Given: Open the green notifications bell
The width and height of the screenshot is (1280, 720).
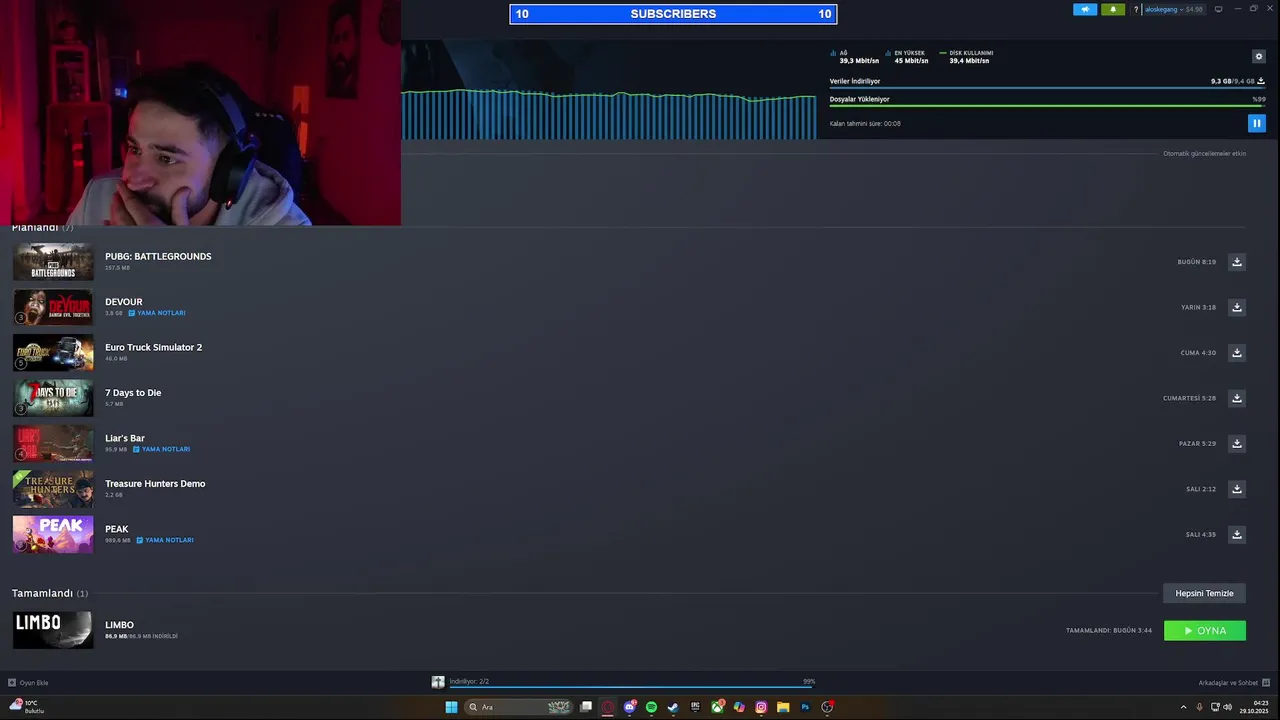Looking at the screenshot, I should [x=1113, y=9].
